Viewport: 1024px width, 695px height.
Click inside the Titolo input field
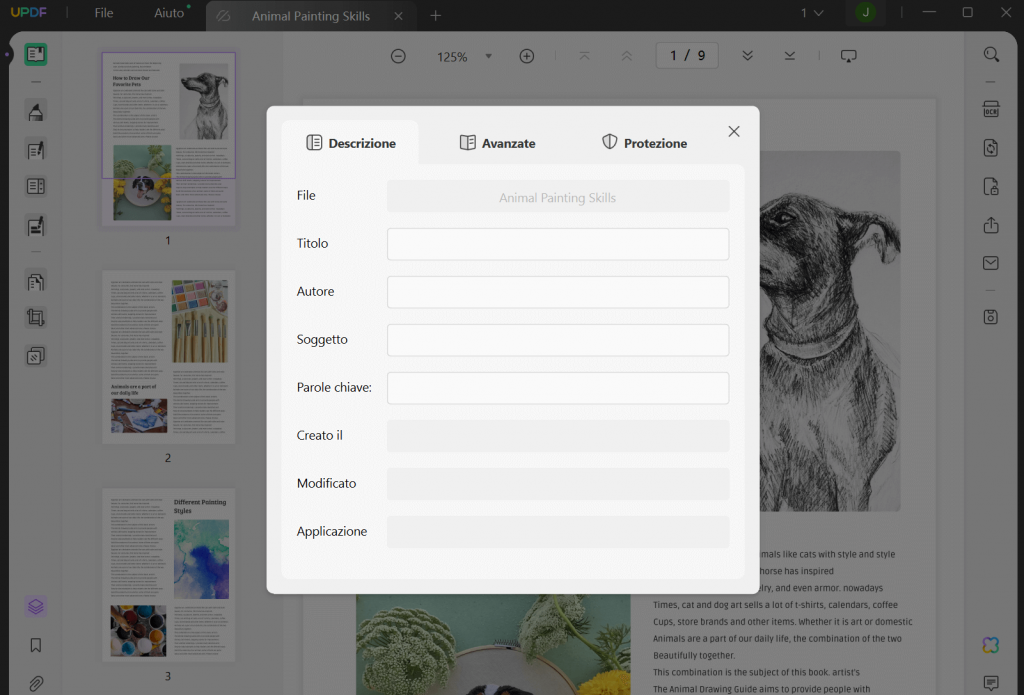pyautogui.click(x=557, y=243)
